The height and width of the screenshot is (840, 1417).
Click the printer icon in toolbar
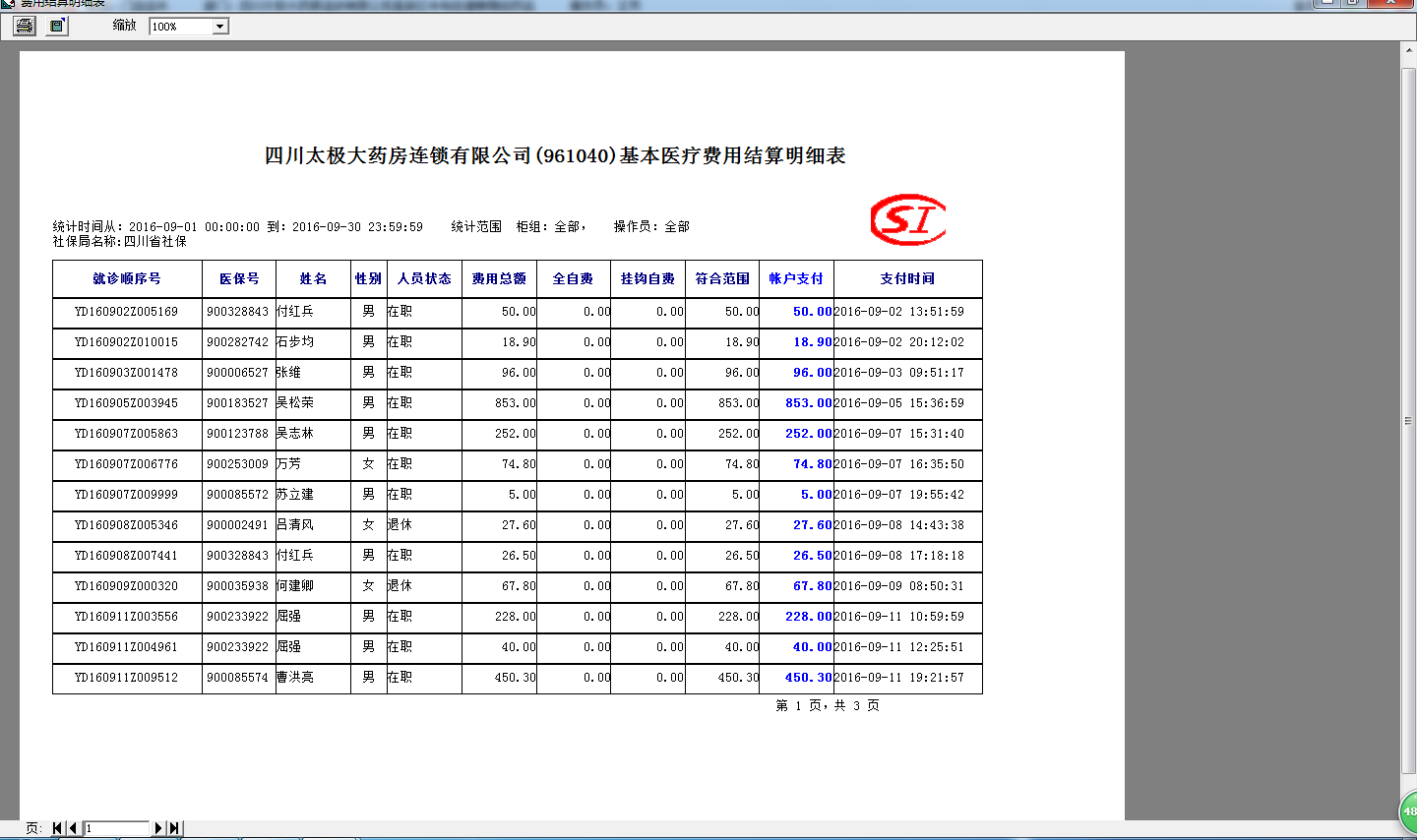pyautogui.click(x=25, y=26)
